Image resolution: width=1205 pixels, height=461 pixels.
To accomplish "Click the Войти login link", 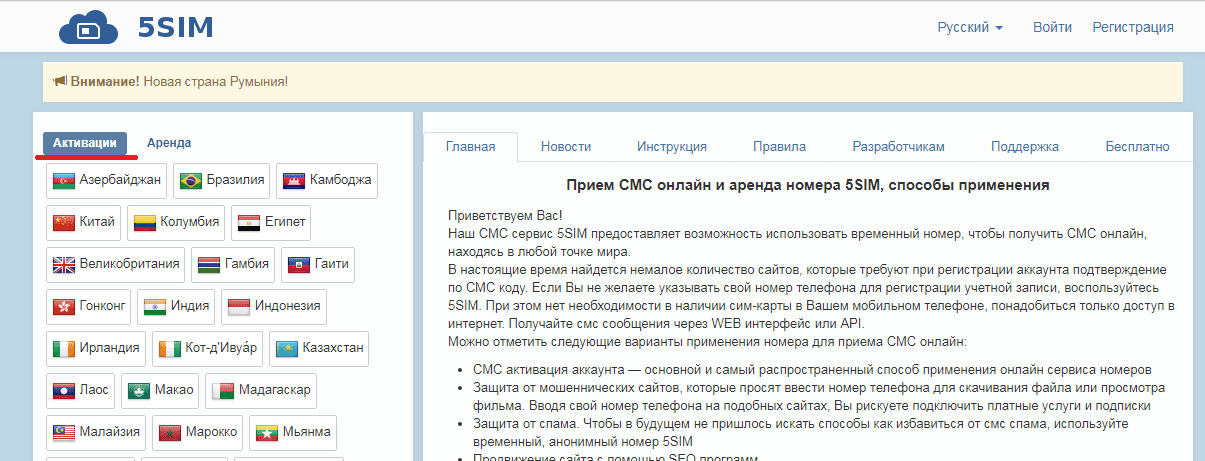I will point(1052,27).
